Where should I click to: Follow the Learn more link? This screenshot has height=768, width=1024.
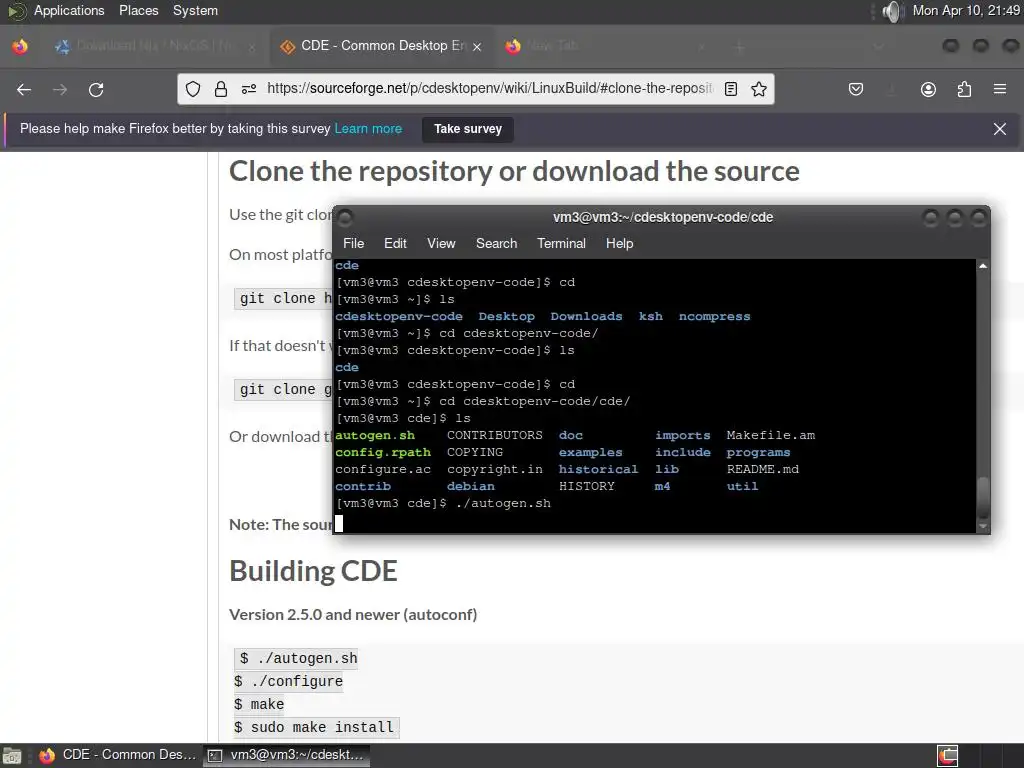pyautogui.click(x=368, y=129)
